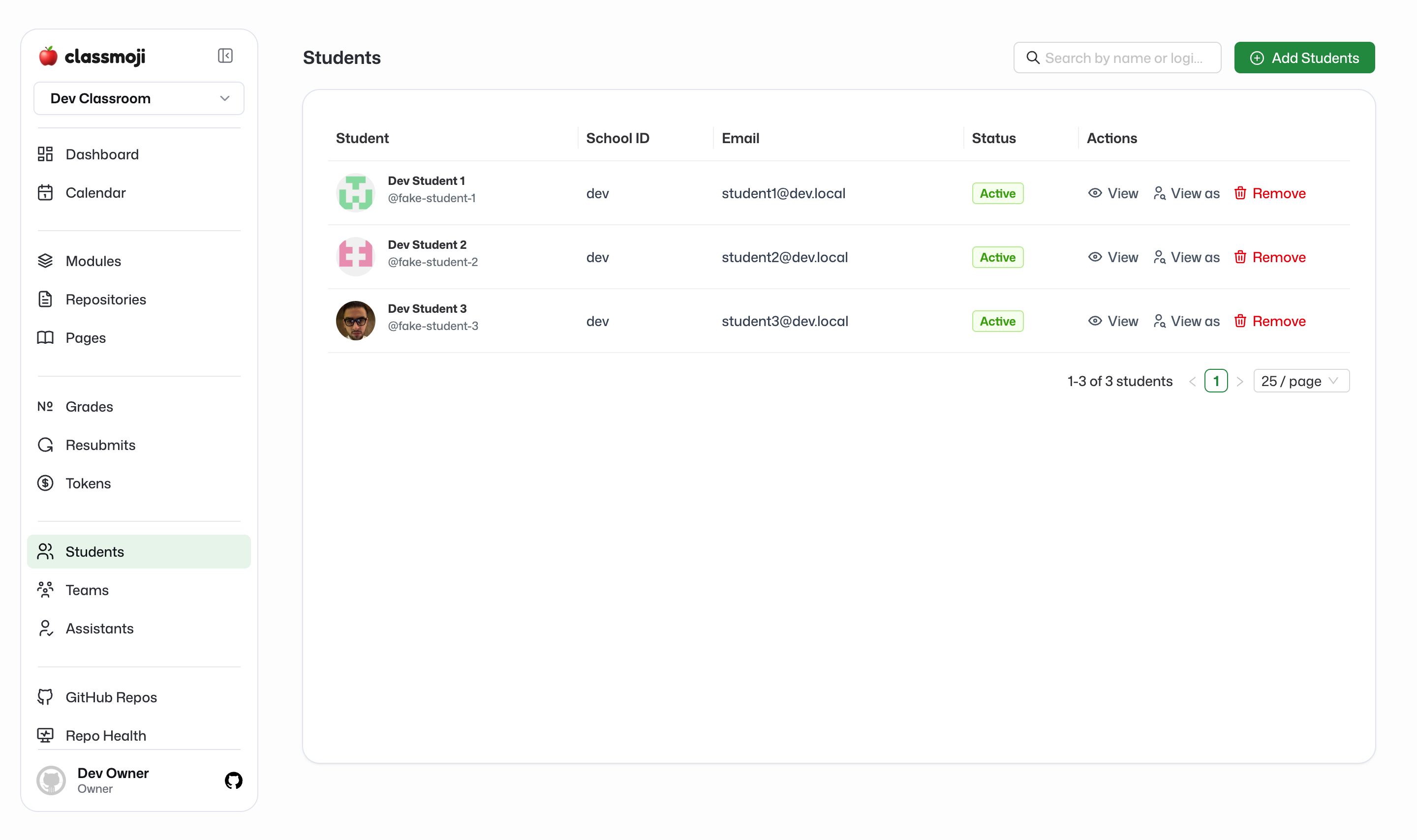Go to the previous page of students
The width and height of the screenshot is (1417, 840).
pos(1192,382)
